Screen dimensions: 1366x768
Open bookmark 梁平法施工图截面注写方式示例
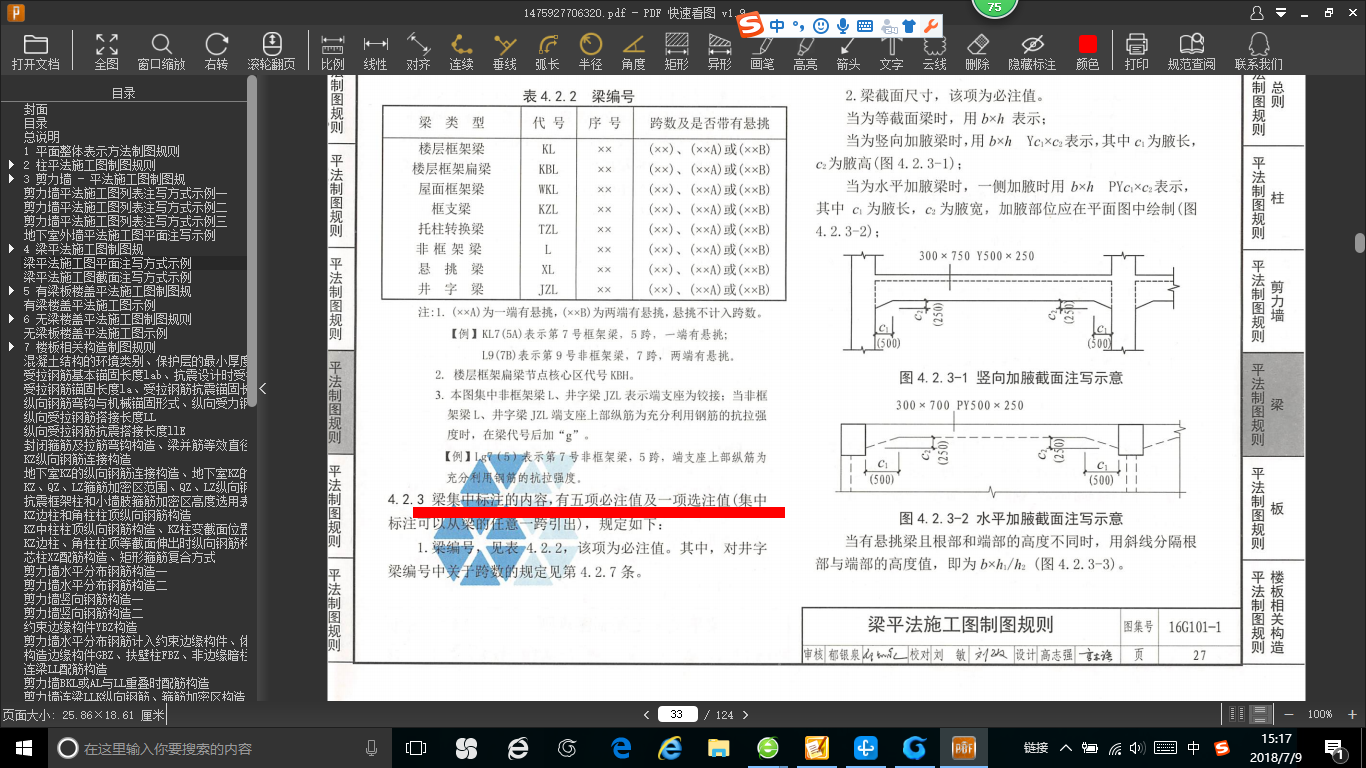point(108,277)
